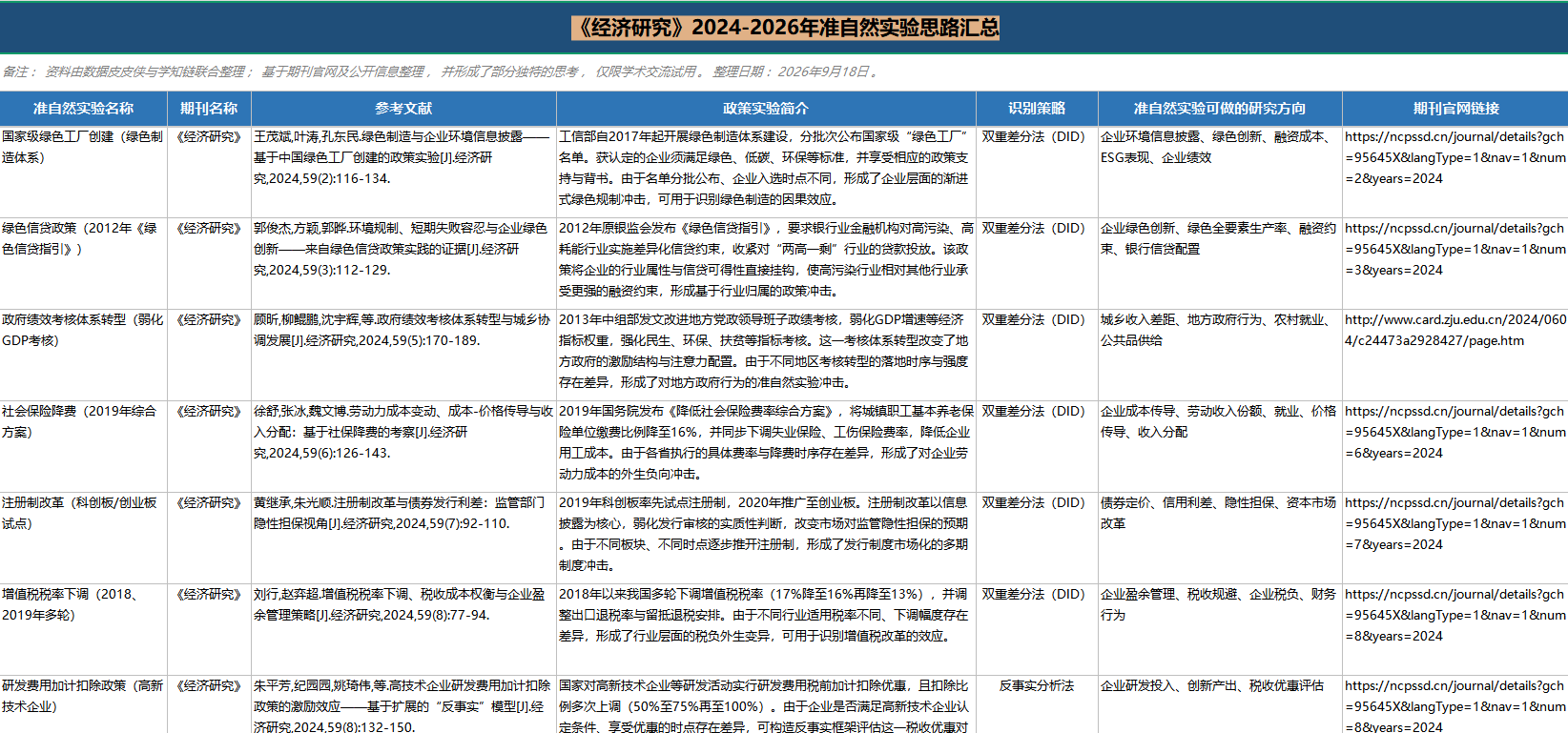1568x733 pixels.
Task: Select the 备注 note line below the title
Action: click(441, 71)
